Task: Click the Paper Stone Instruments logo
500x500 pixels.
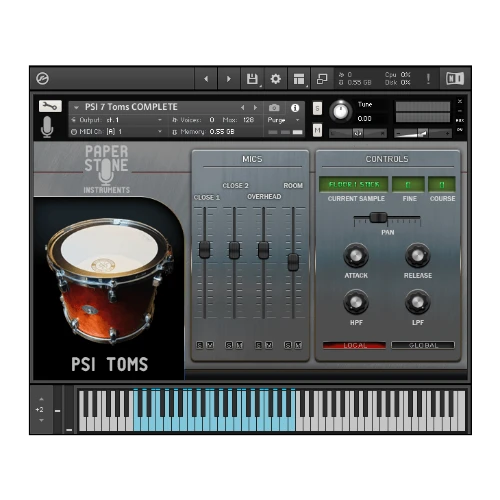Action: pos(107,169)
